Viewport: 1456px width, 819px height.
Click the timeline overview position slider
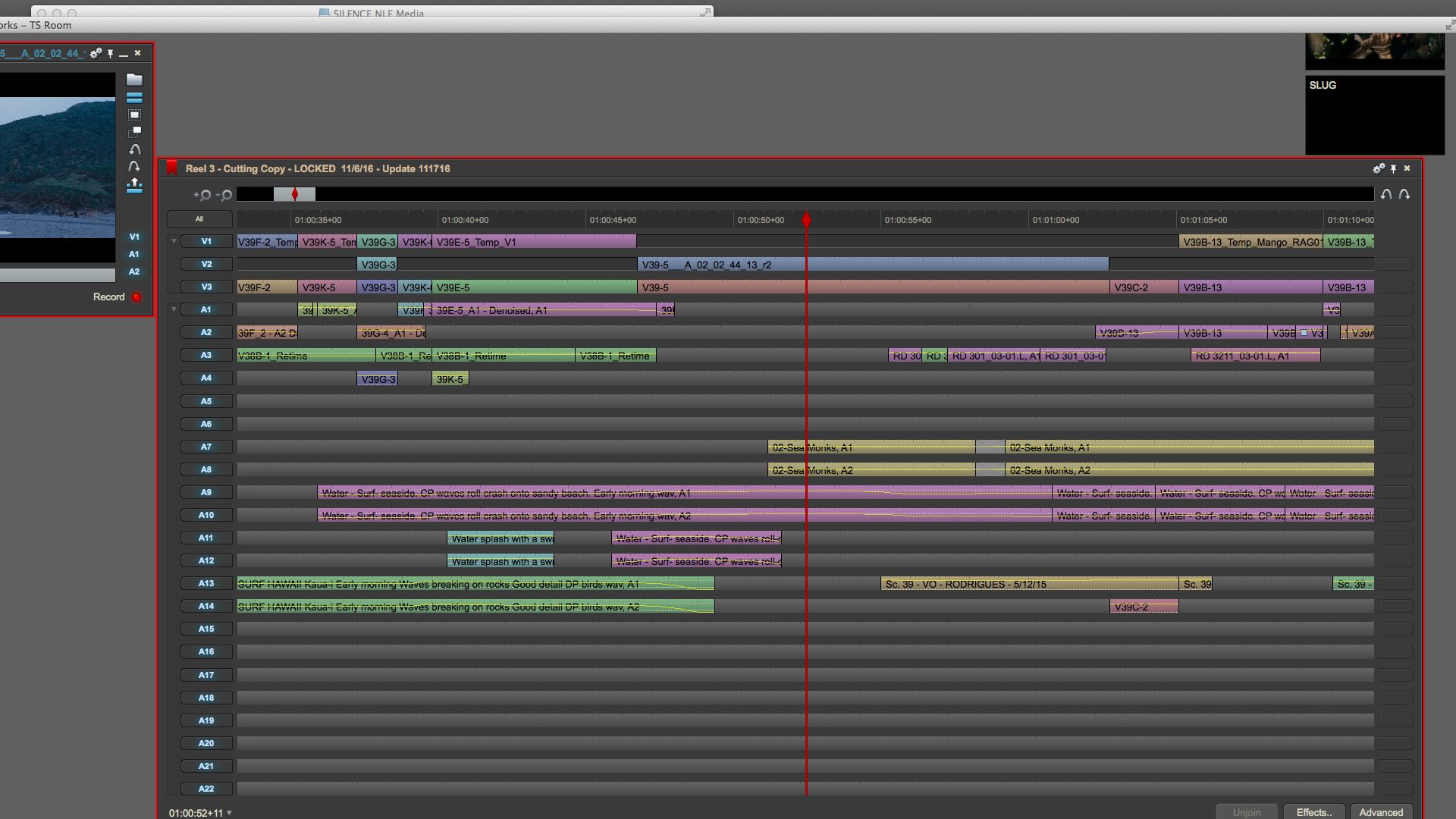click(x=294, y=195)
